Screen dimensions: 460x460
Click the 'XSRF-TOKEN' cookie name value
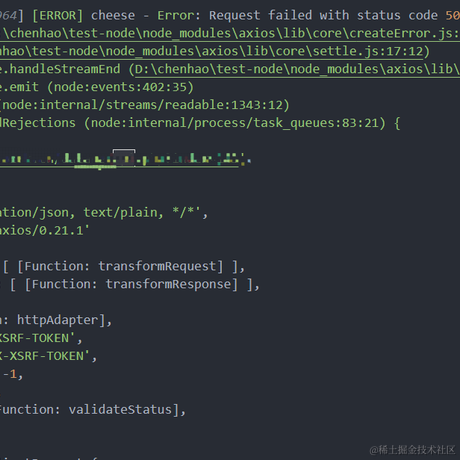(x=37, y=338)
